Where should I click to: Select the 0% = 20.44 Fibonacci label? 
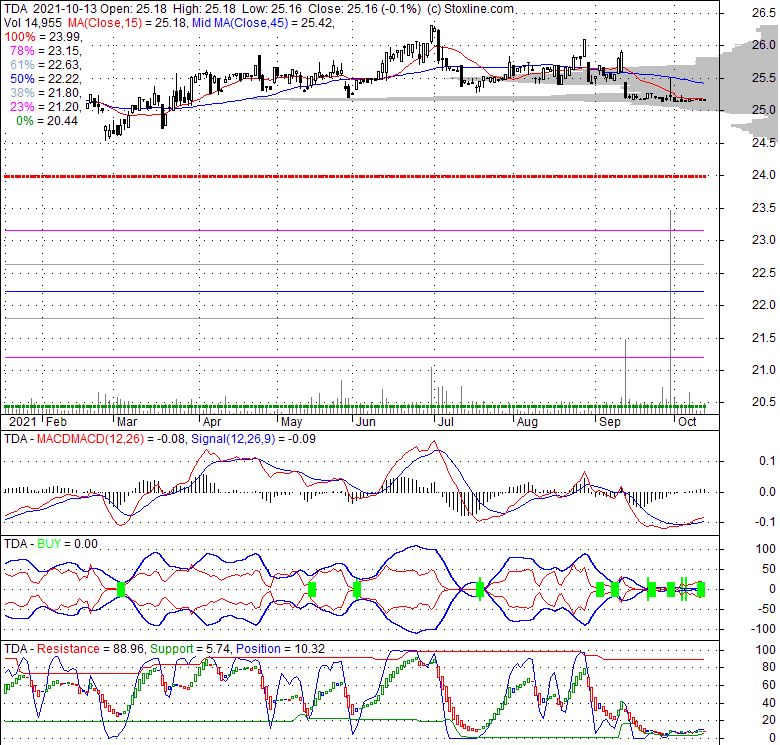click(47, 120)
